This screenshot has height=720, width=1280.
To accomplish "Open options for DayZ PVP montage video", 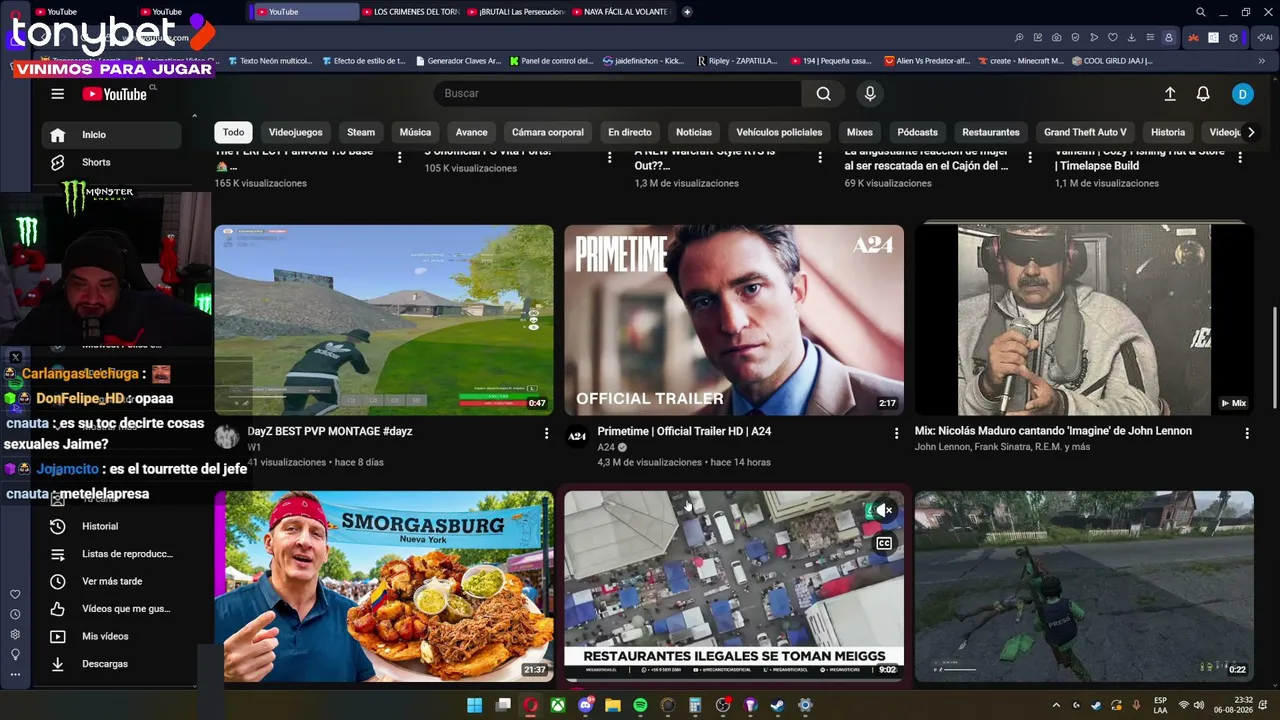I will click(546, 433).
